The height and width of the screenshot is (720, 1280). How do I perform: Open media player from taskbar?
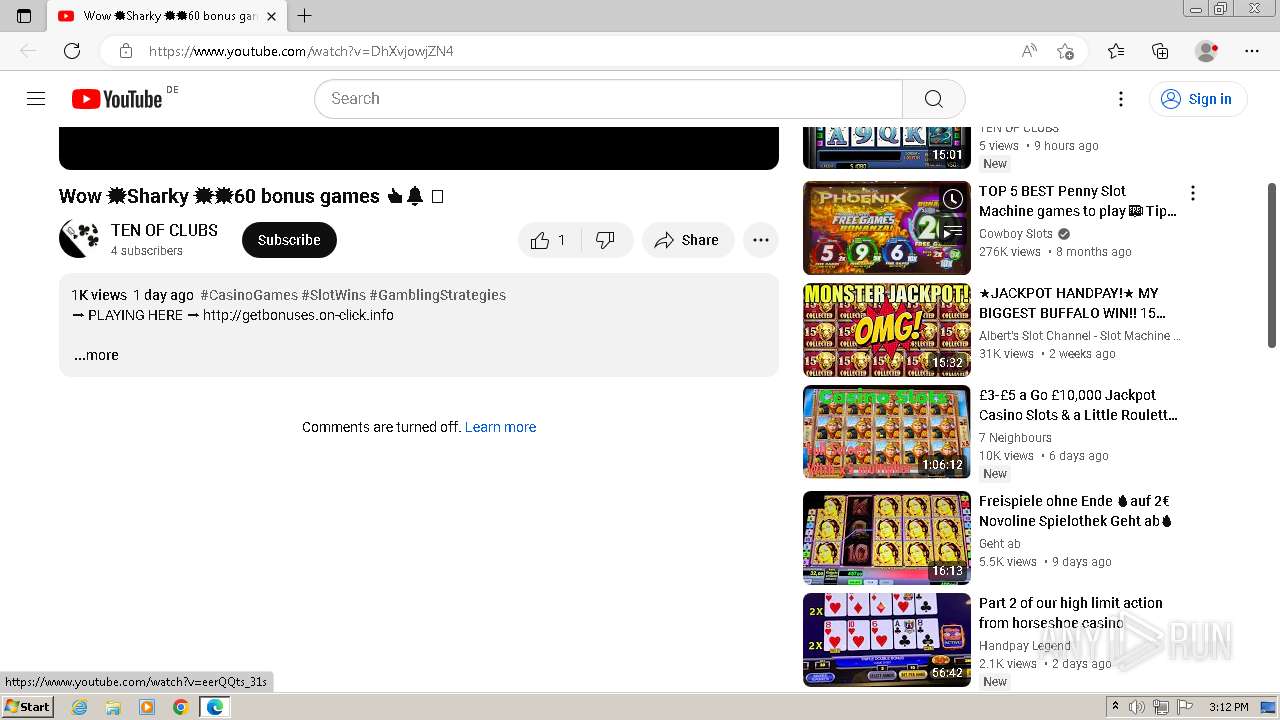(147, 707)
